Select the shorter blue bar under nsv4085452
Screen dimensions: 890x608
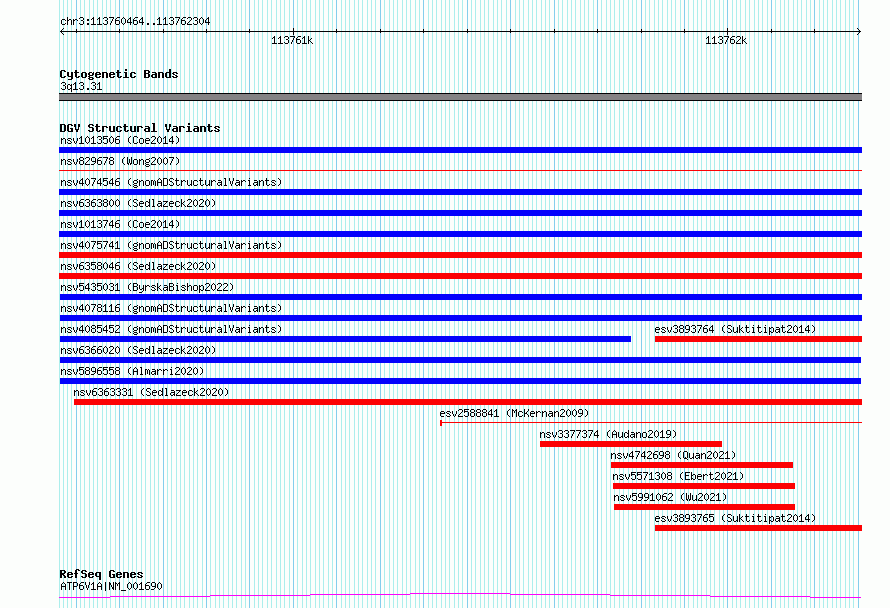point(345,339)
